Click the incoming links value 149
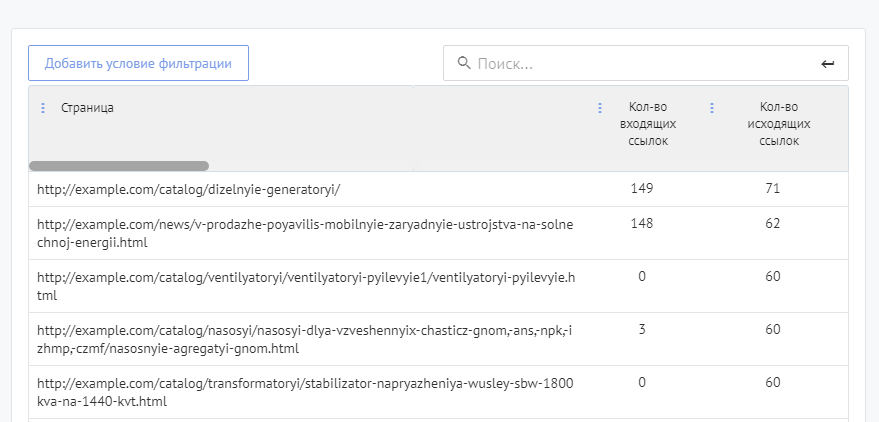Image resolution: width=879 pixels, height=422 pixels. click(642, 188)
